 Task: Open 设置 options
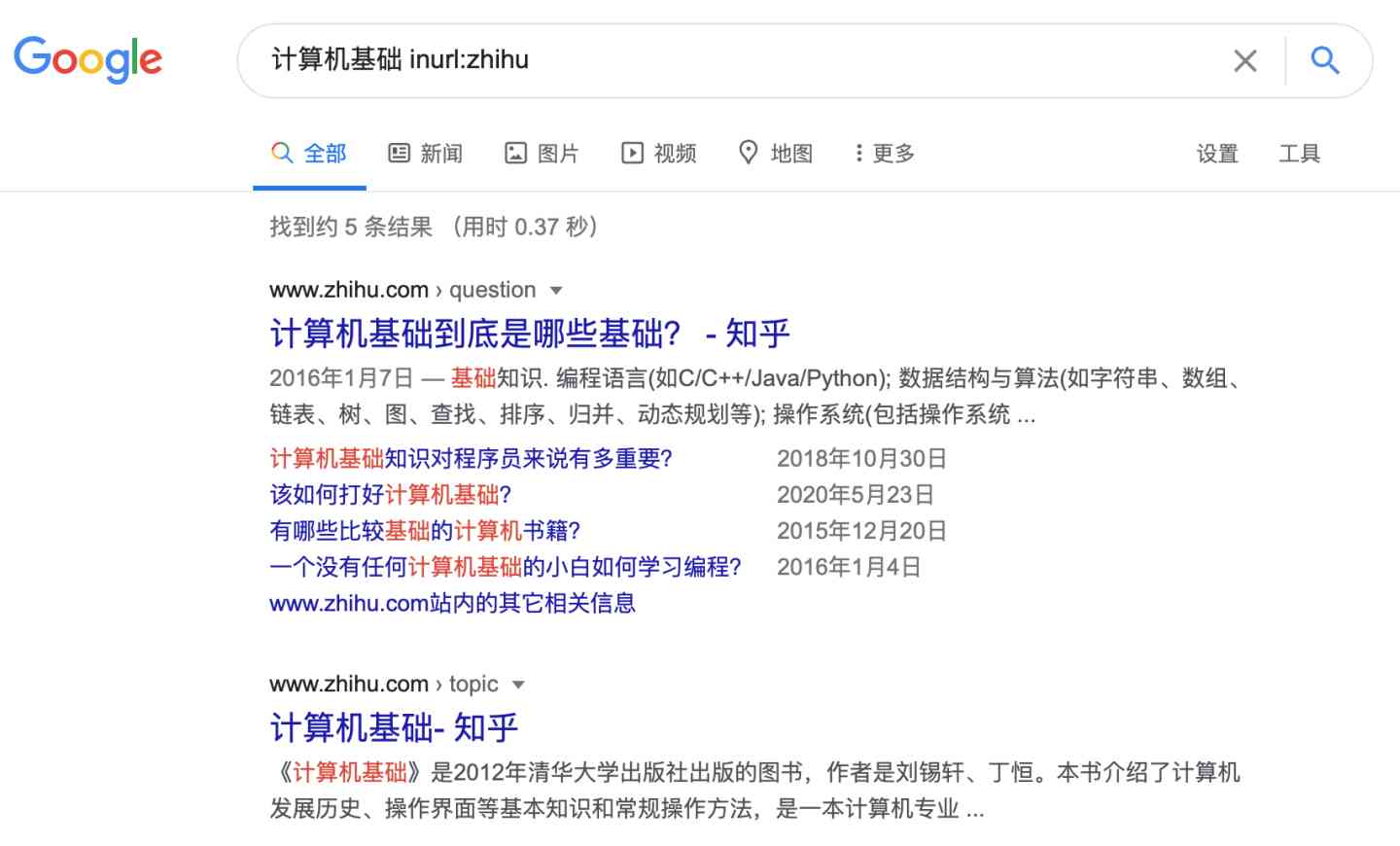1217,154
